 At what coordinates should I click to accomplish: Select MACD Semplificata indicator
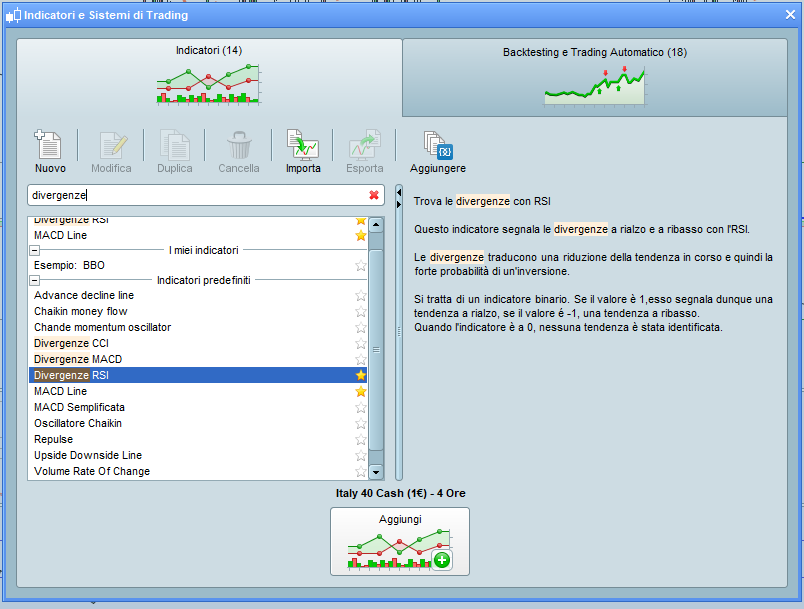198,408
